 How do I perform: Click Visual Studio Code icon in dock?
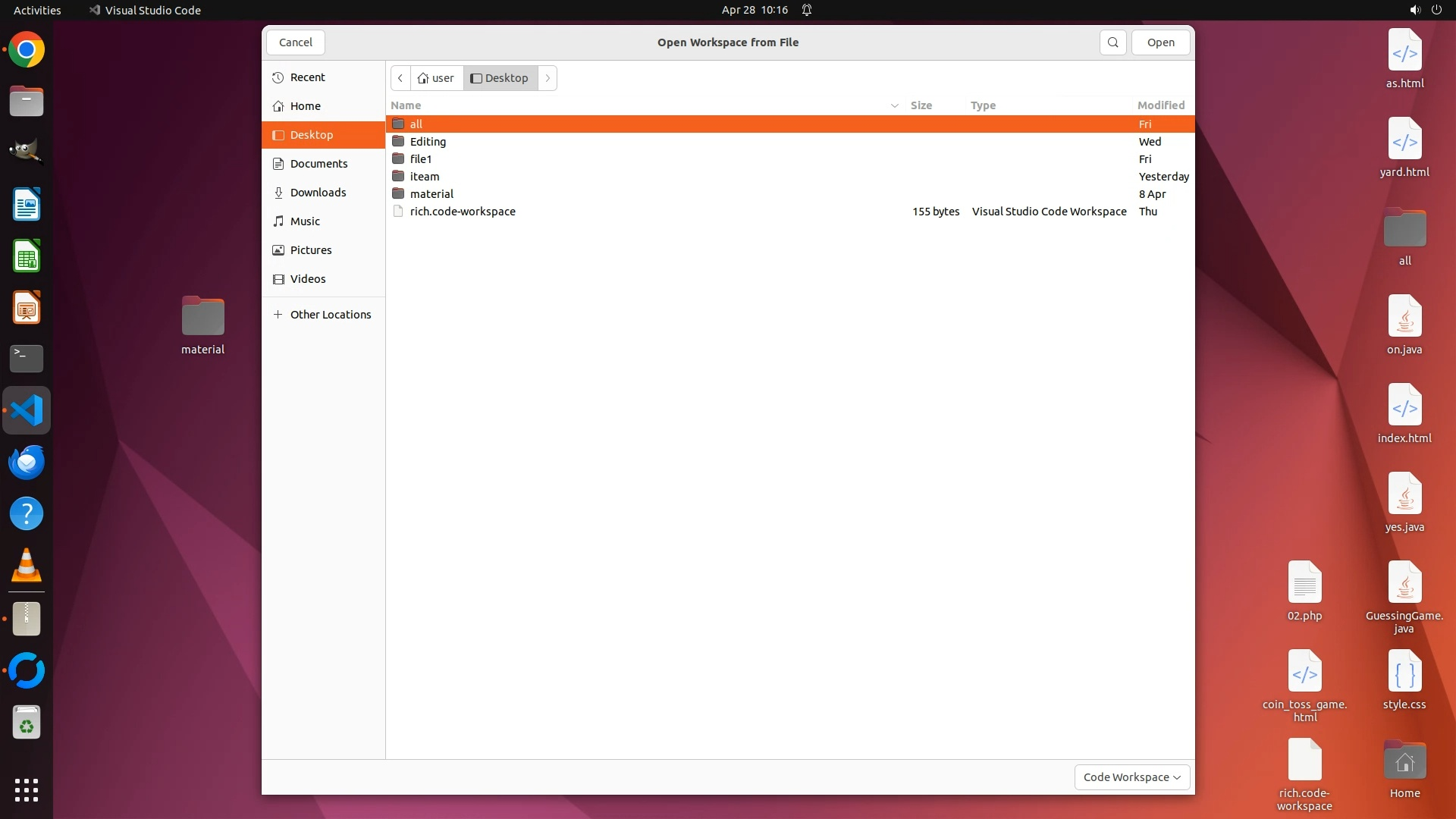point(27,411)
